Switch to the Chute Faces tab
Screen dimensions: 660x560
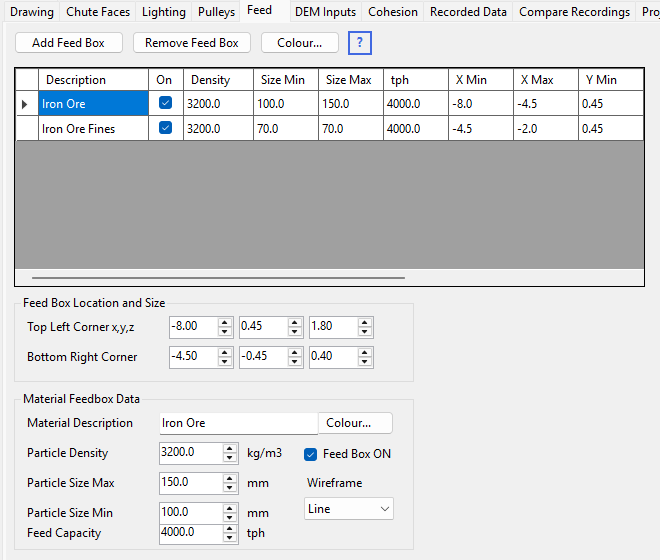(x=98, y=12)
